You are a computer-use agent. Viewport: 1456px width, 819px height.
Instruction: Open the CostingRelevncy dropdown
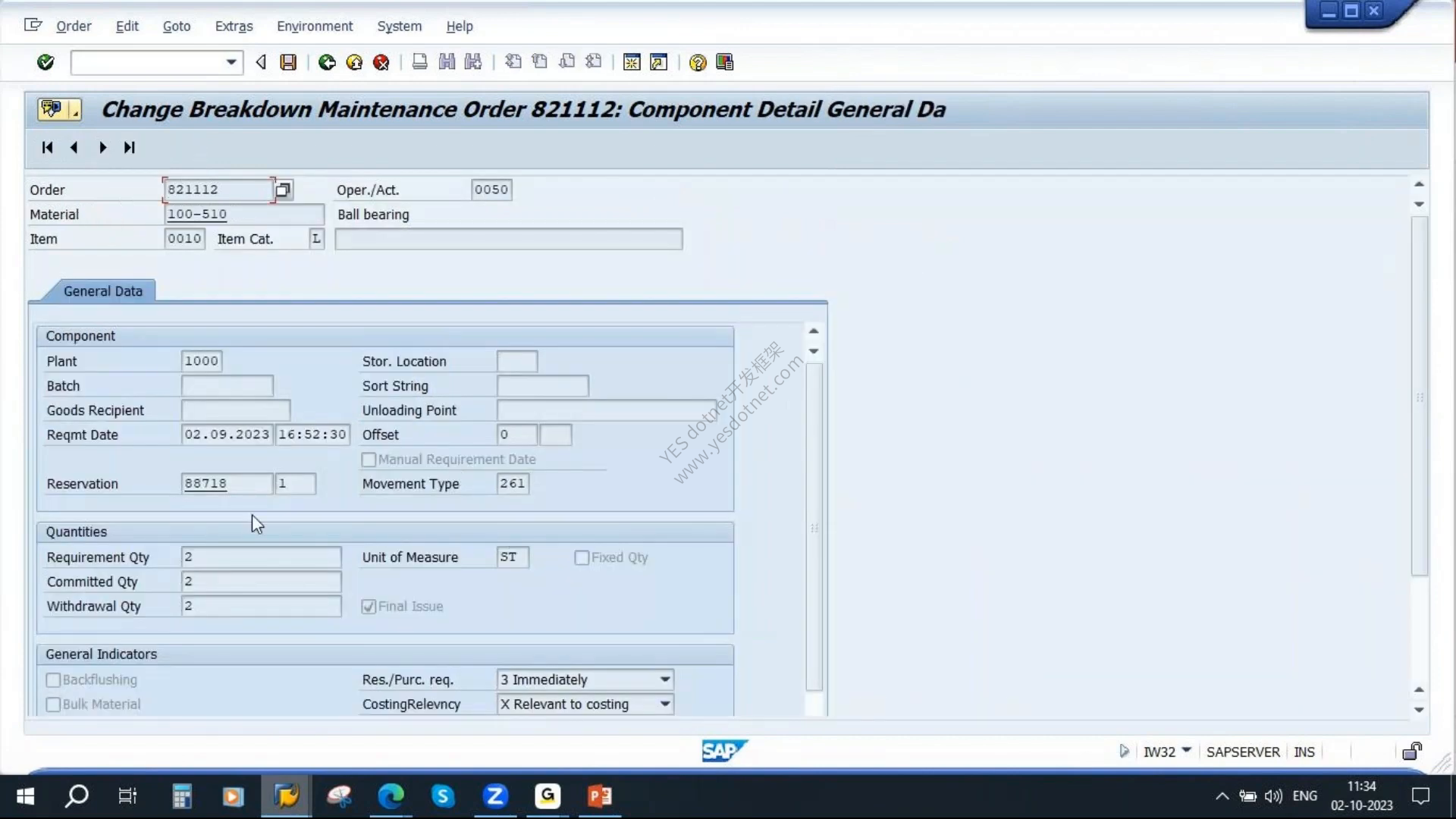click(x=664, y=704)
